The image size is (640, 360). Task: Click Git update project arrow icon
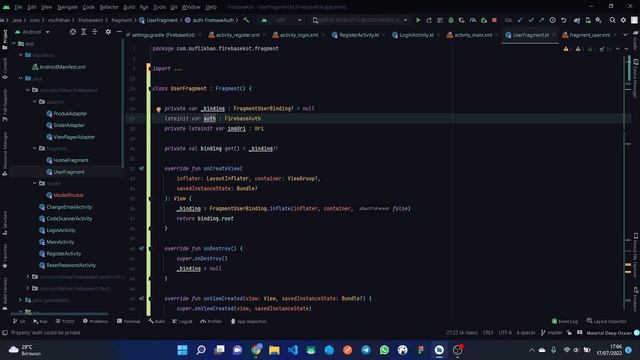click(520, 20)
